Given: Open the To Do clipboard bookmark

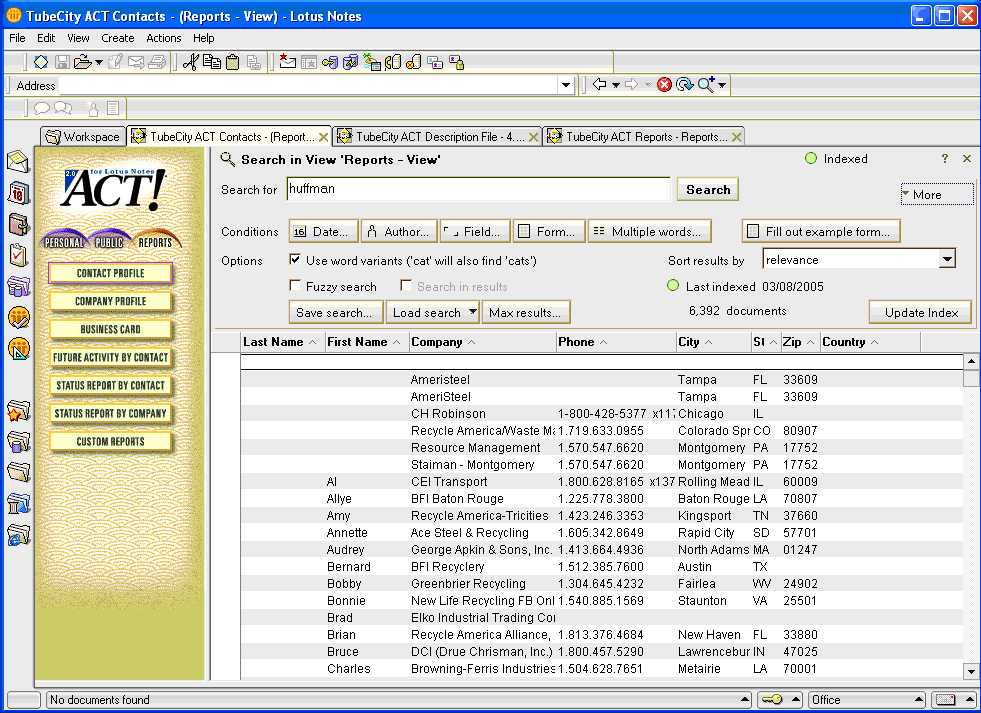Looking at the screenshot, I should tap(18, 255).
